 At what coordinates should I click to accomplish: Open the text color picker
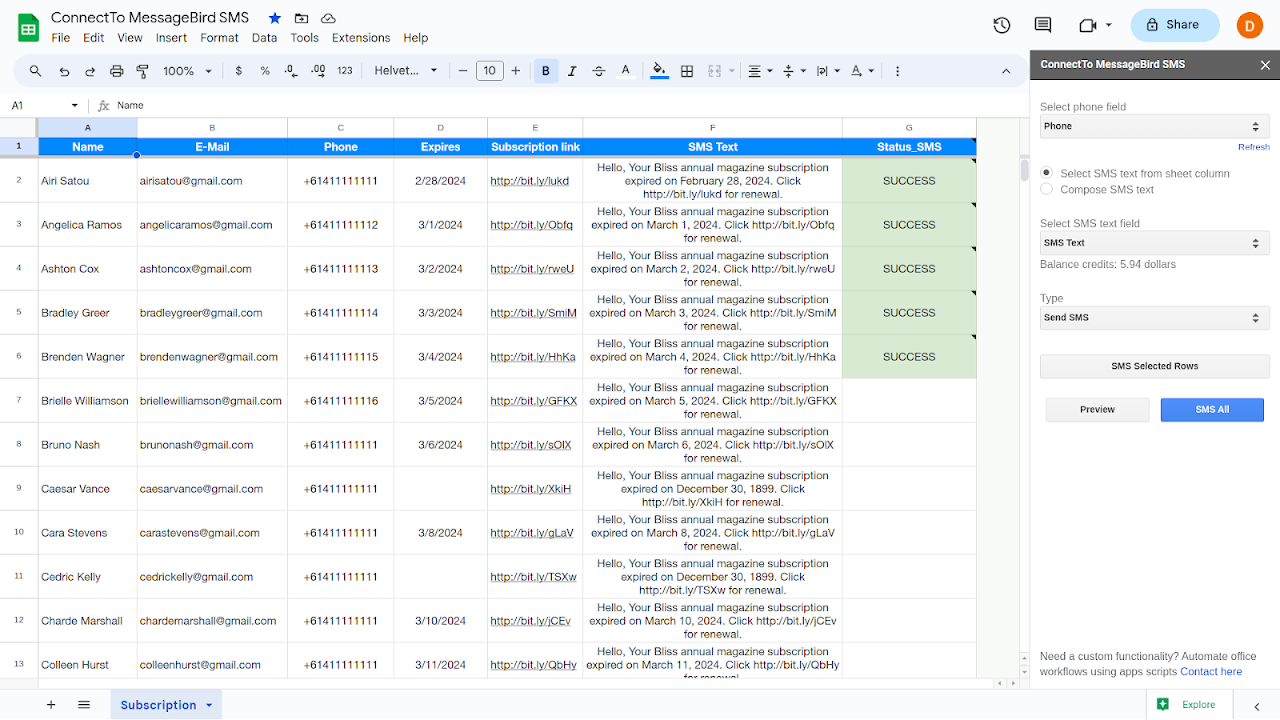tap(626, 71)
